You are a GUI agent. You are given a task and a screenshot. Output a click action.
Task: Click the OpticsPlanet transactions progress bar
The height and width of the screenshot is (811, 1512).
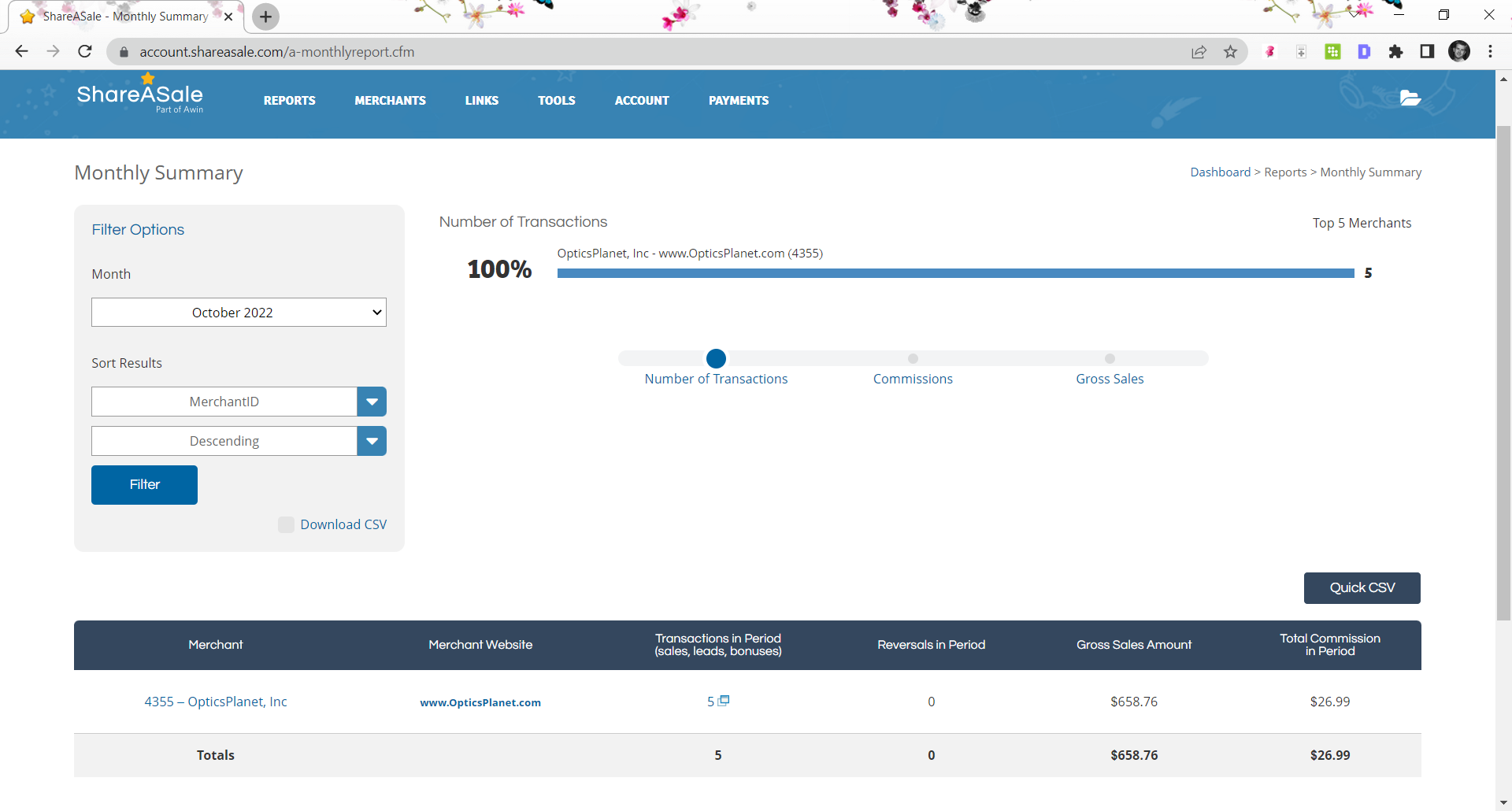[955, 273]
